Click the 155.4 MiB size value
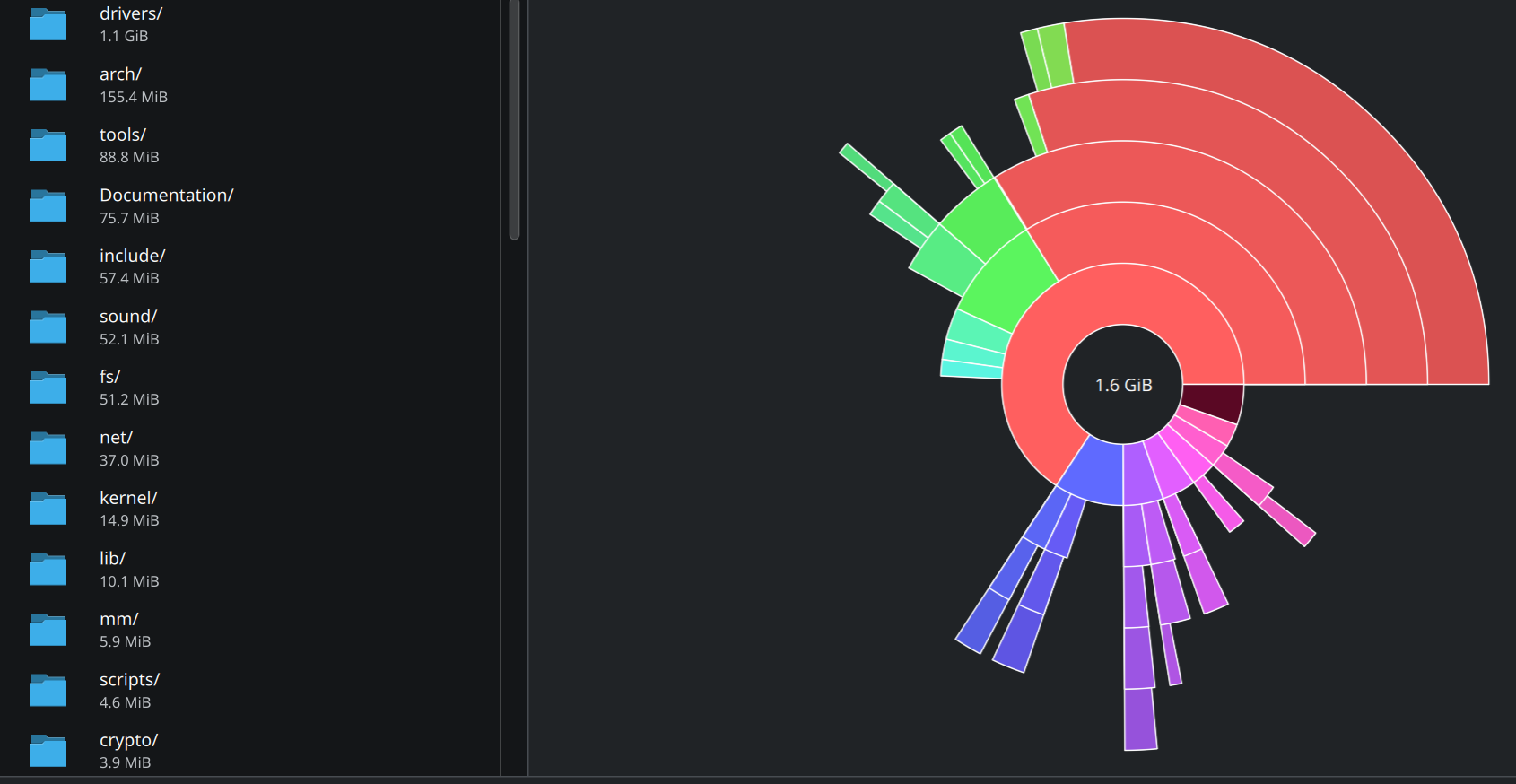Screen dimensions: 1516x784 point(134,97)
